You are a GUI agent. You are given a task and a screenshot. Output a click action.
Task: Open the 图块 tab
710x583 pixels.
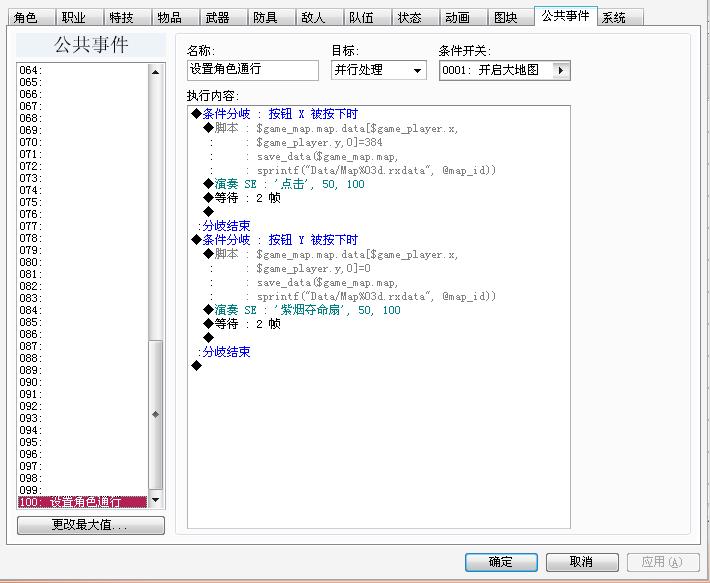click(511, 17)
